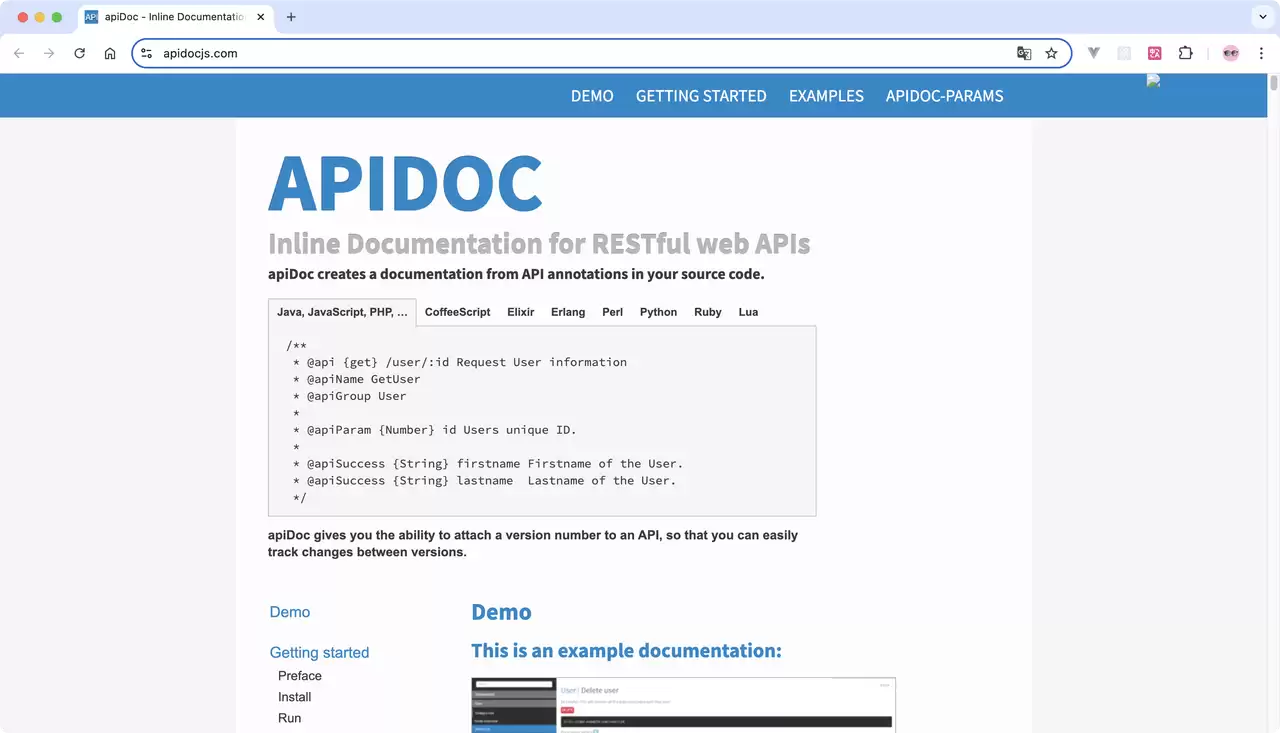The height and width of the screenshot is (733, 1280).
Task: Click the profile avatar icon
Action: [x=1231, y=53]
